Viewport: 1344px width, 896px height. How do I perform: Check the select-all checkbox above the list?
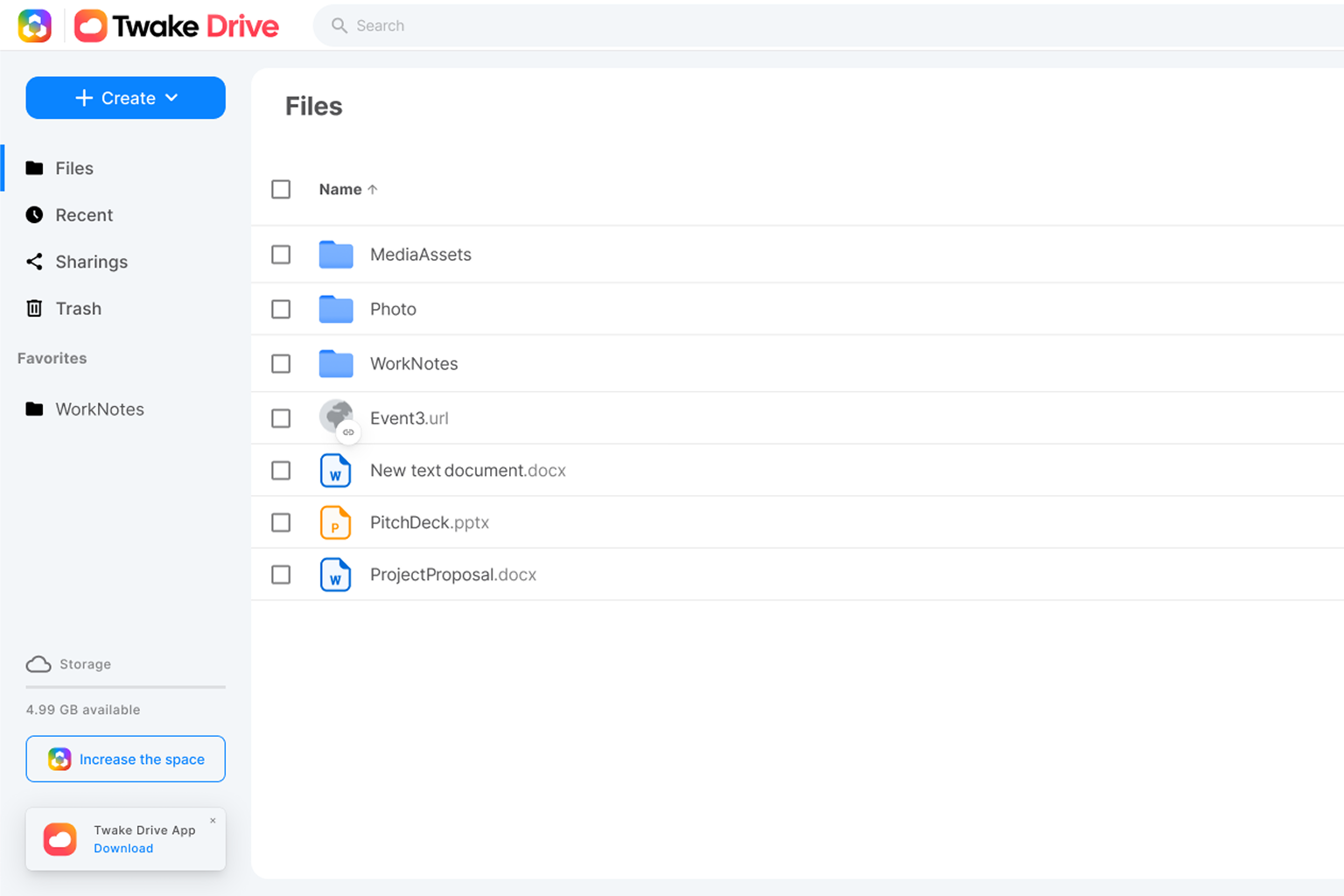coord(281,189)
